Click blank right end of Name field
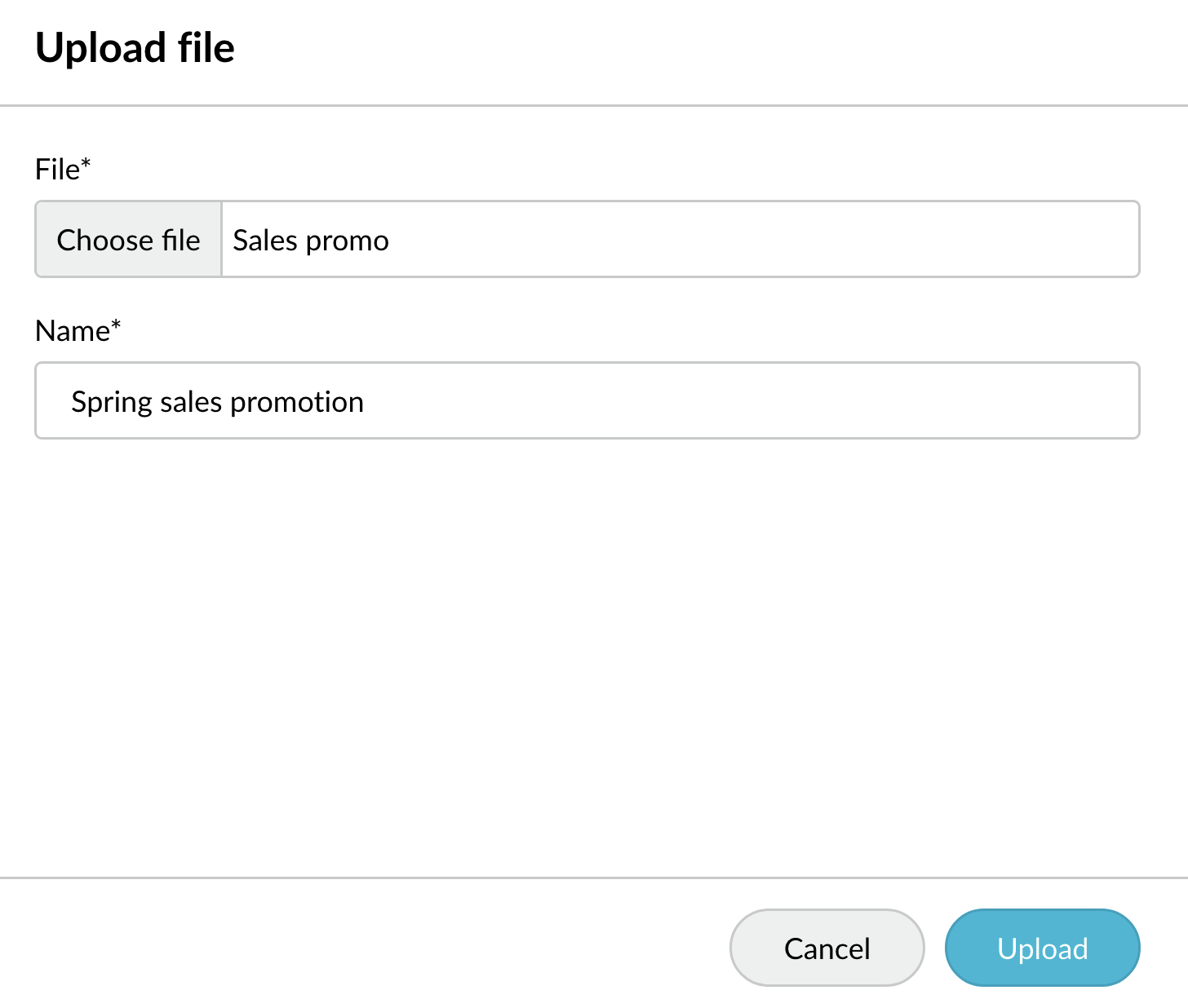 [979, 401]
